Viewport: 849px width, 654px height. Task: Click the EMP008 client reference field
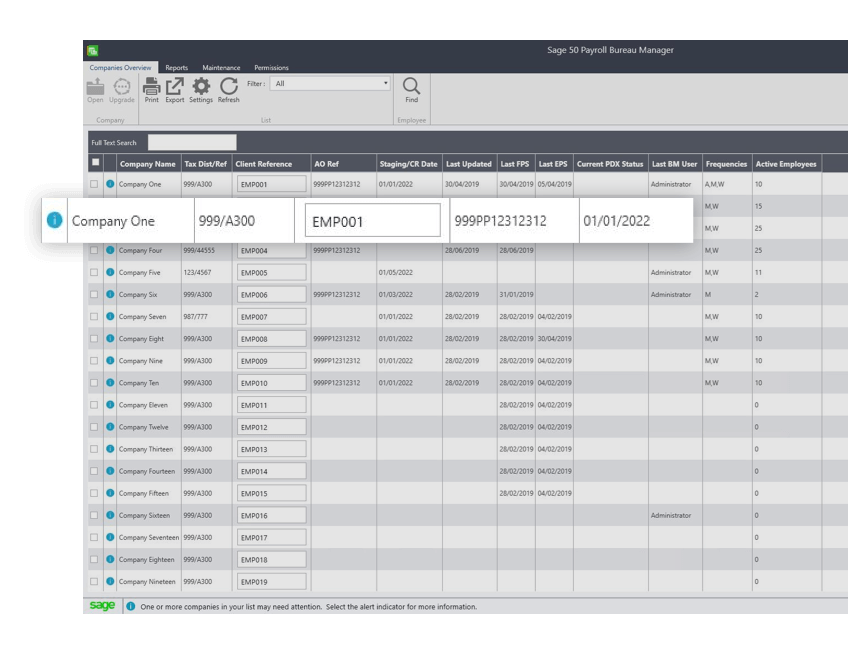click(271, 339)
